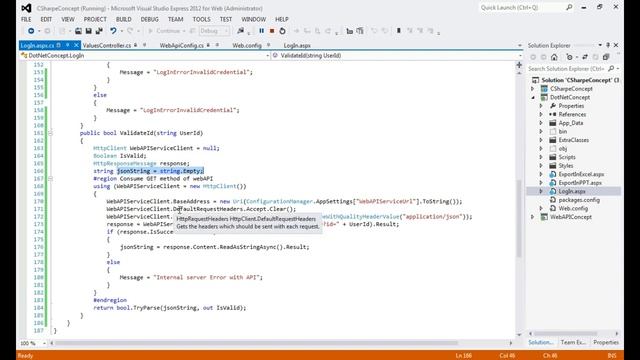
Task: Collapse the Consume GET method region outline
Action: pyautogui.click(x=50, y=179)
